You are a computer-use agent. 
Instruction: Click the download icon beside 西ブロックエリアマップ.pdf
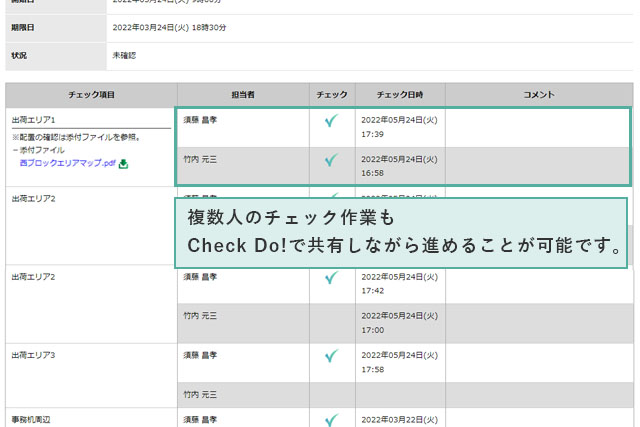(x=123, y=164)
